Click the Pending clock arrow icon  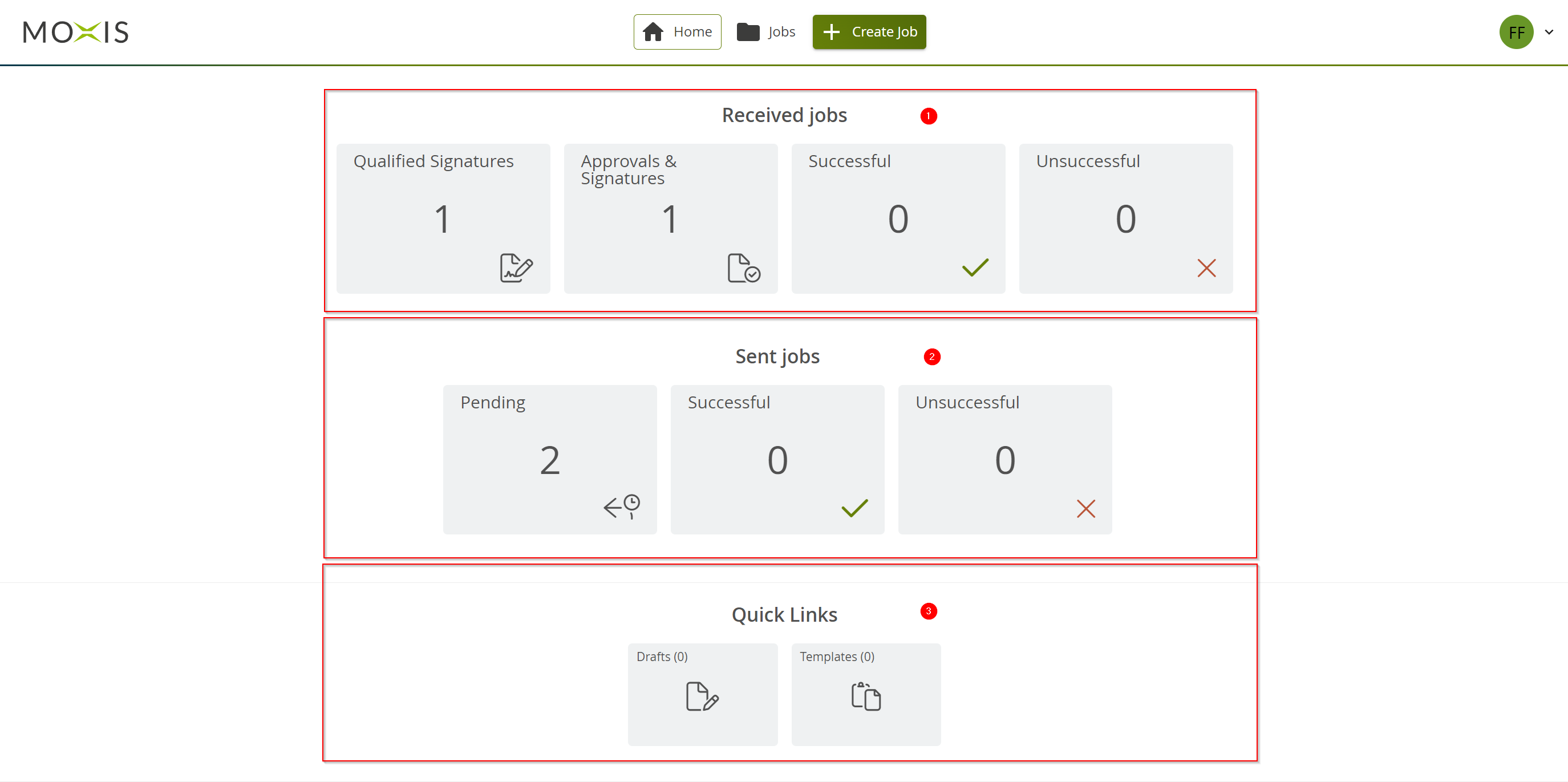point(622,507)
